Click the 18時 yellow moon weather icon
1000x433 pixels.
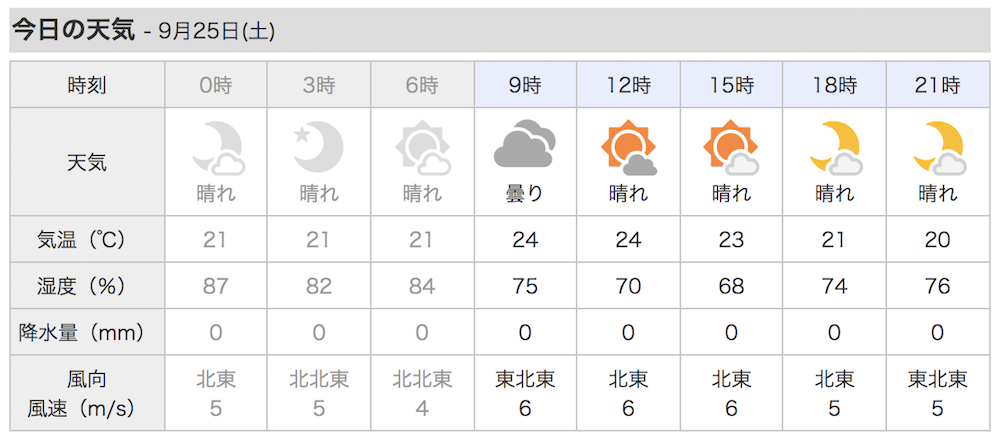pos(836,148)
